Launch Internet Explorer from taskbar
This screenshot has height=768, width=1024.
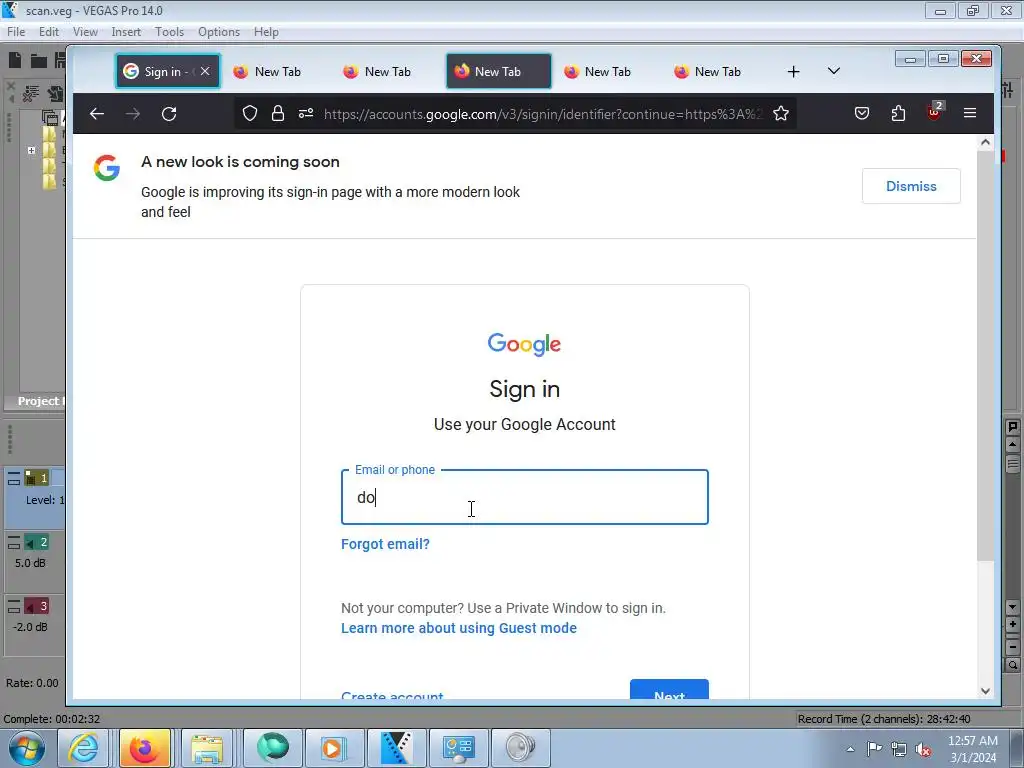(85, 748)
